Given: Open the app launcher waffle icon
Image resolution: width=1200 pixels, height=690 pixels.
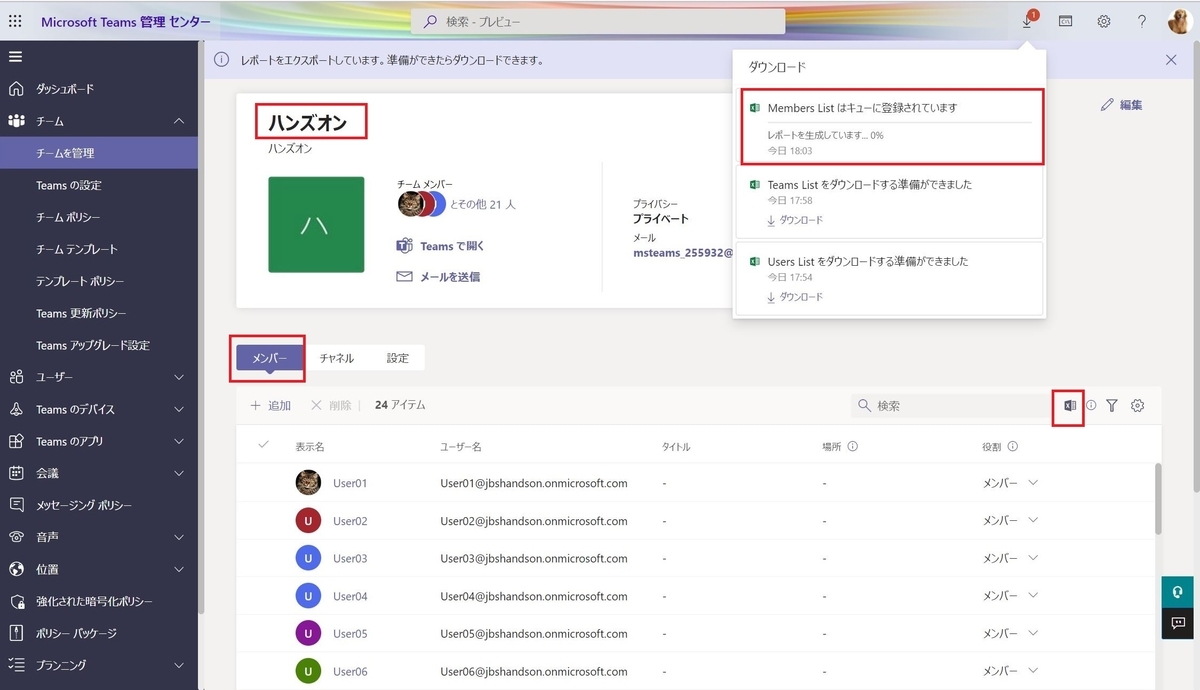Looking at the screenshot, I should point(16,21).
